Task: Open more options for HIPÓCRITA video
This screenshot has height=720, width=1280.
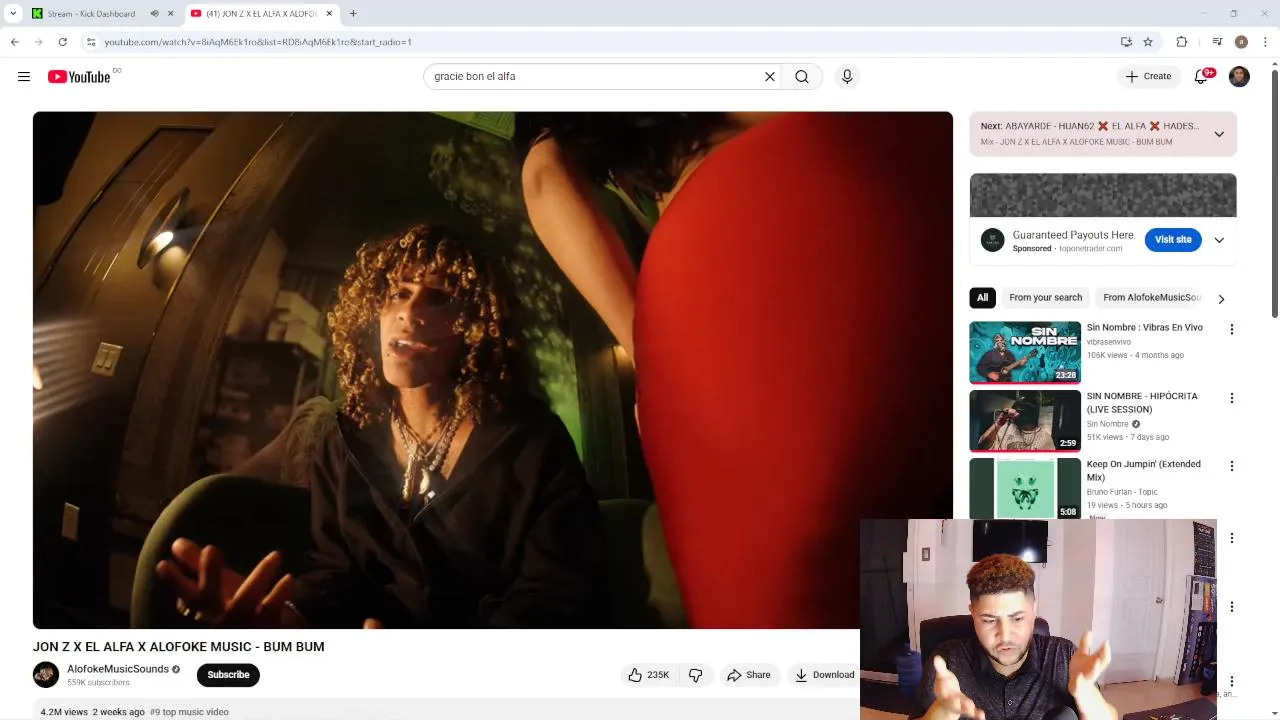Action: pos(1231,398)
